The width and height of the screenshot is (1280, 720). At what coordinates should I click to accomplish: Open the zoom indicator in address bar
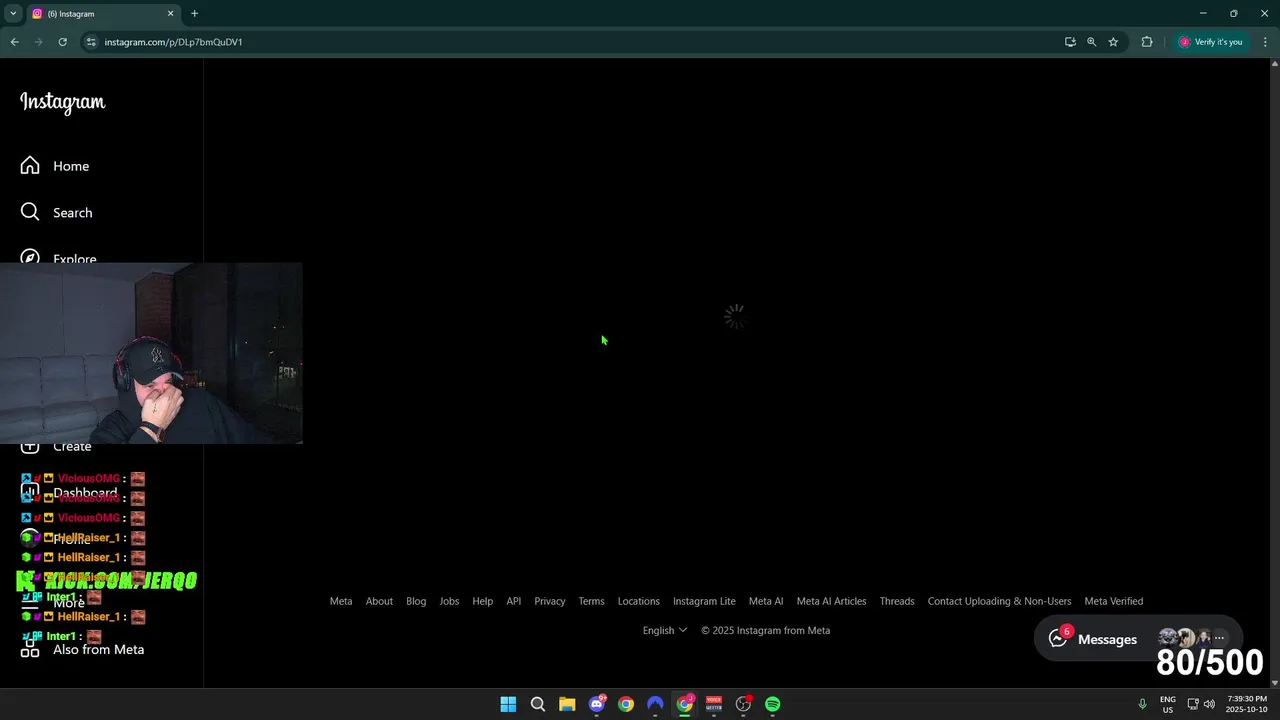click(1091, 42)
